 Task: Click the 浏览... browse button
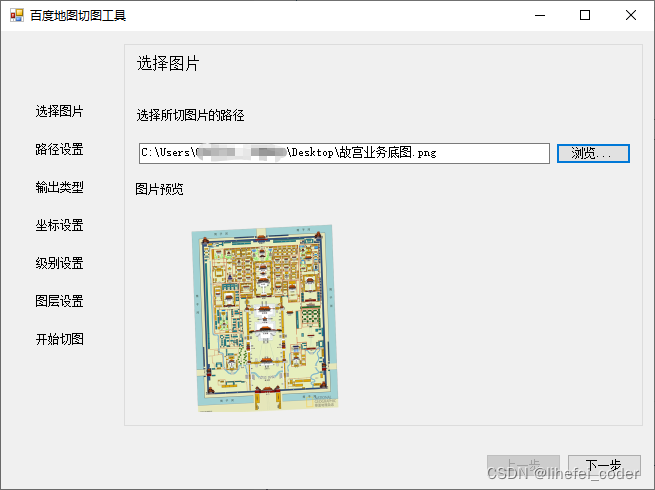point(593,153)
